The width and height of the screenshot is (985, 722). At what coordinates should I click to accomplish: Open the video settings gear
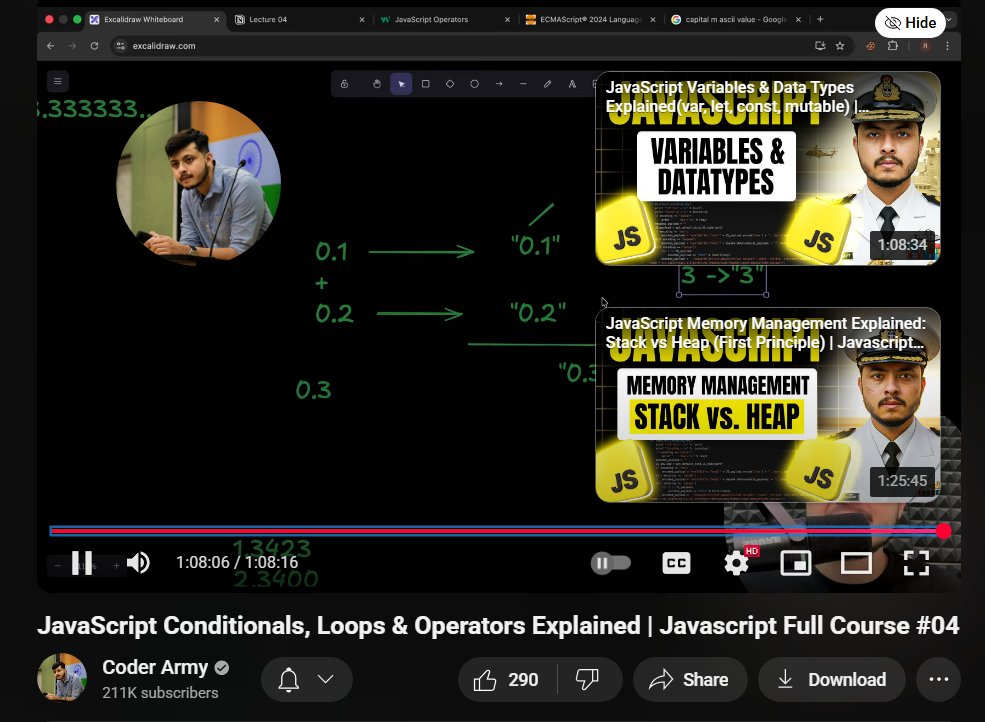pos(736,563)
